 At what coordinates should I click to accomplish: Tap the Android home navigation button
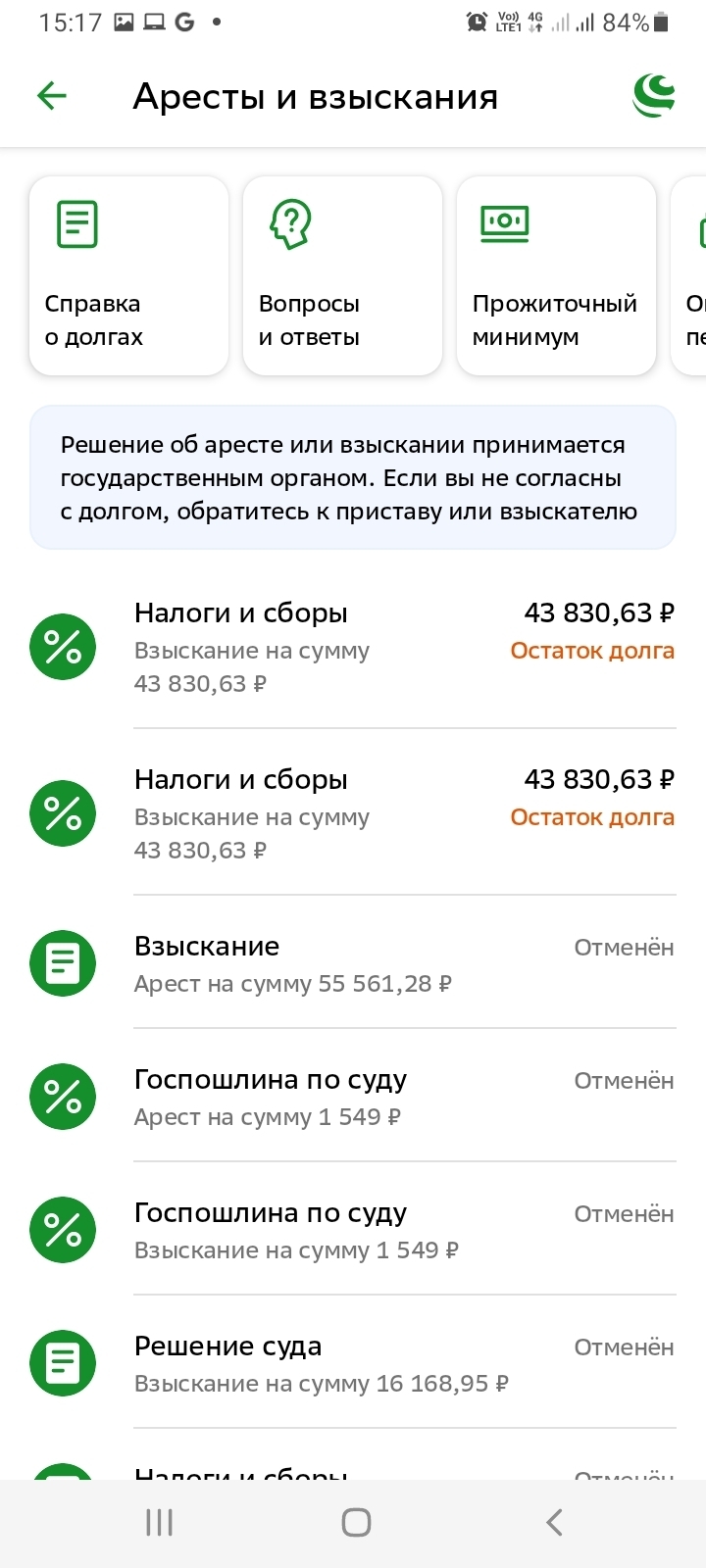point(356,1522)
